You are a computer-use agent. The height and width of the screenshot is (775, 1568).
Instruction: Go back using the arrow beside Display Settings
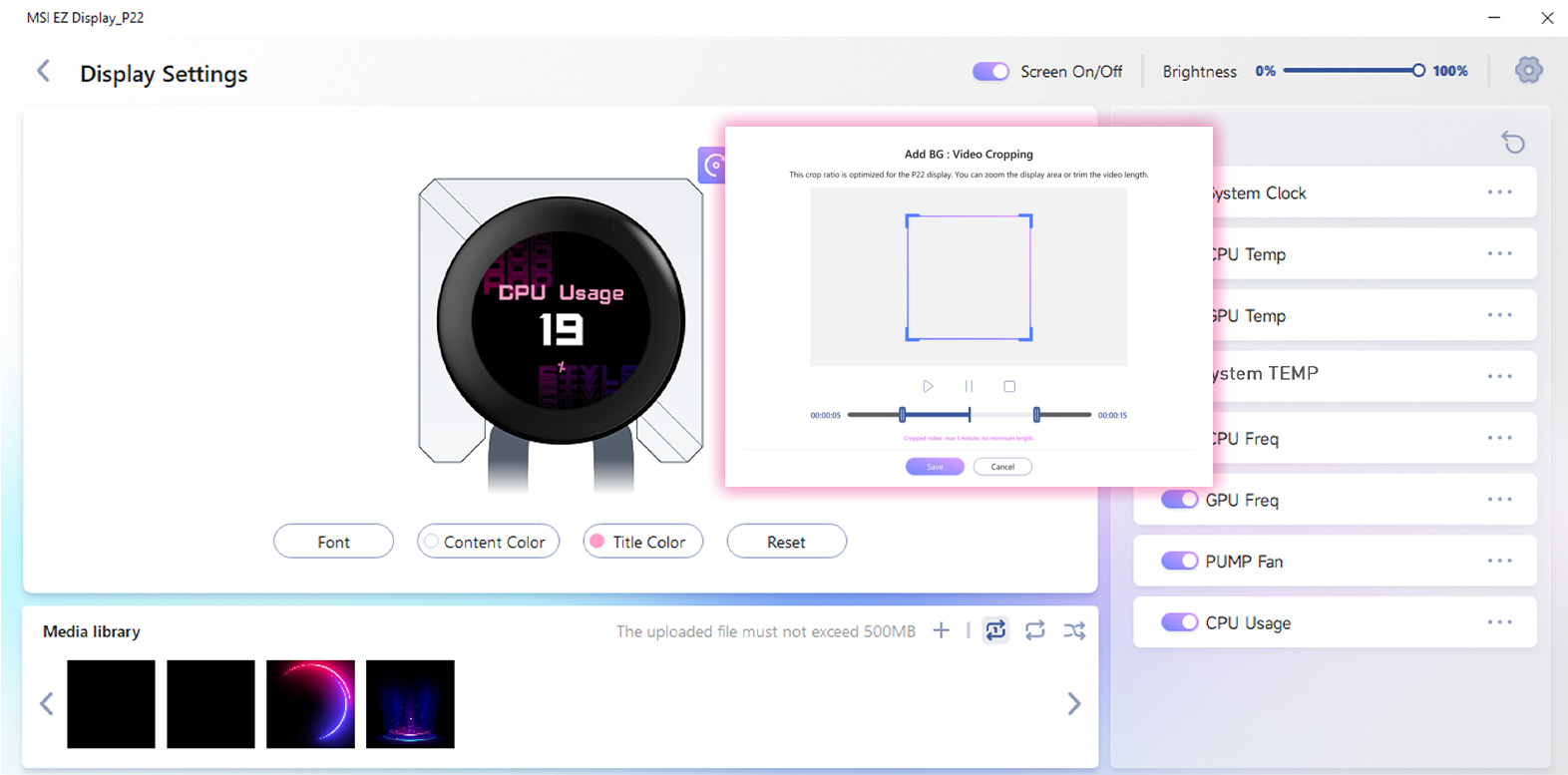pyautogui.click(x=44, y=71)
